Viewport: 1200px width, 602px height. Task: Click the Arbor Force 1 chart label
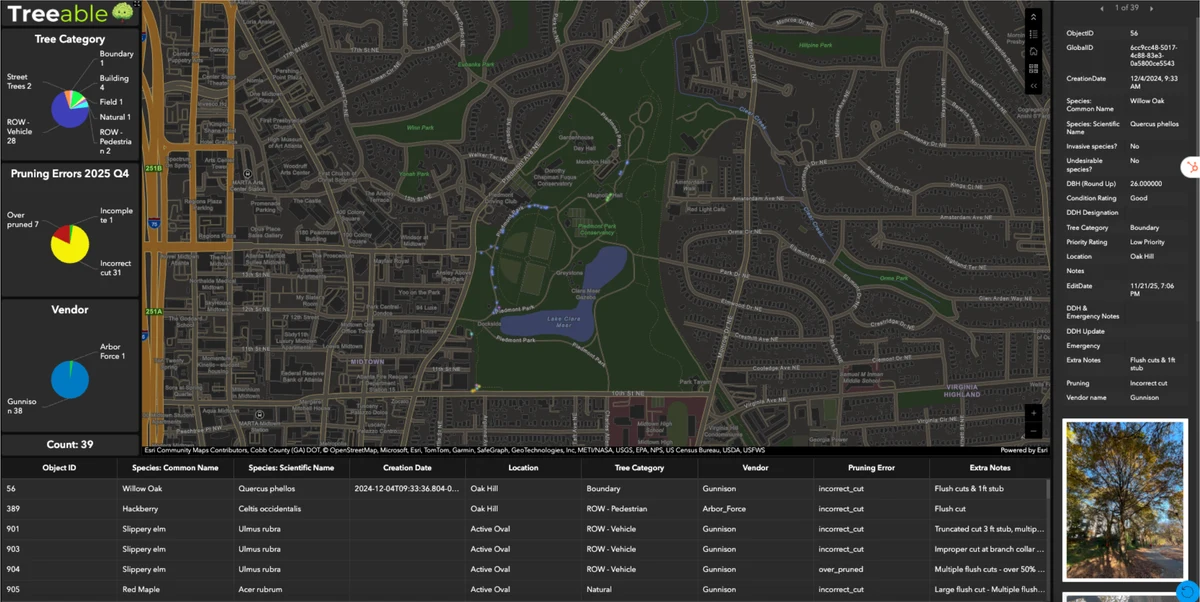point(113,352)
